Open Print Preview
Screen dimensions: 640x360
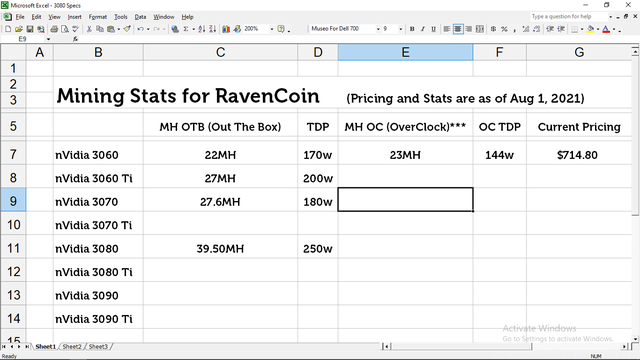tap(64, 29)
